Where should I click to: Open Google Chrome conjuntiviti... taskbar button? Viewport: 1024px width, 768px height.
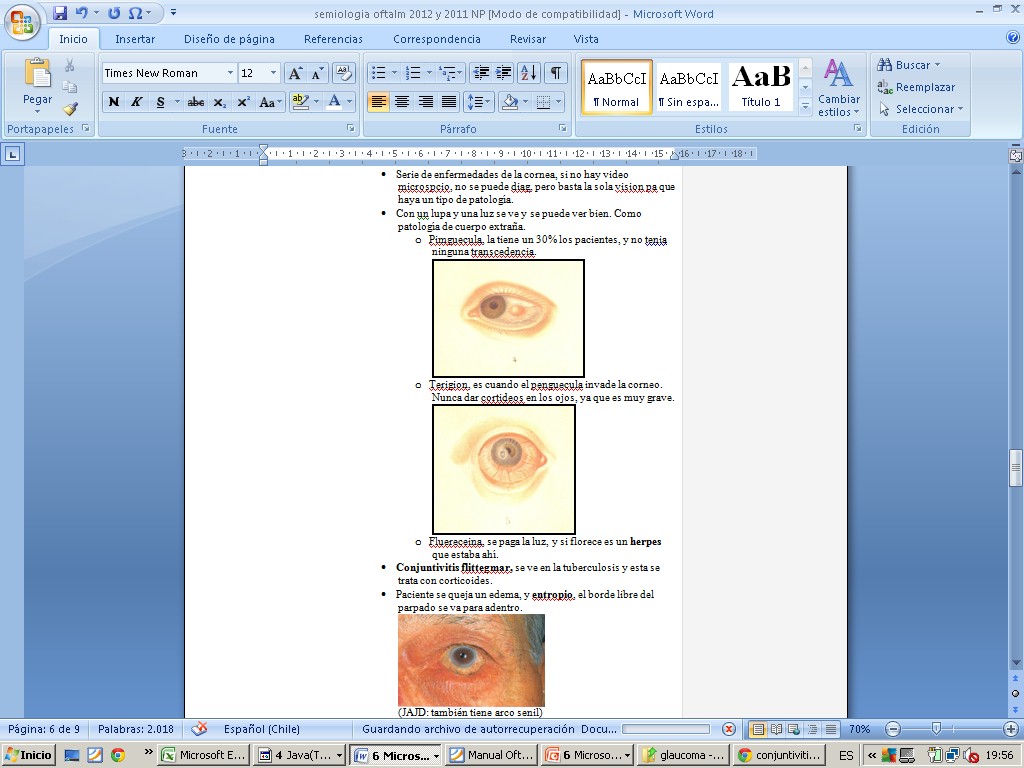pyautogui.click(x=779, y=755)
